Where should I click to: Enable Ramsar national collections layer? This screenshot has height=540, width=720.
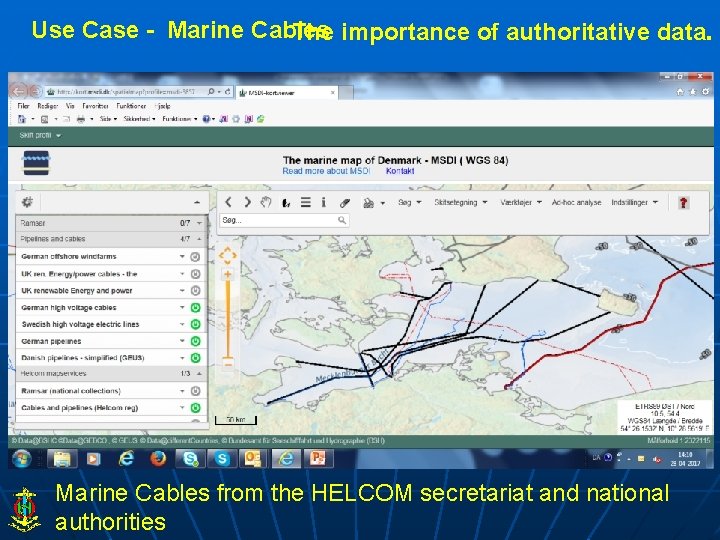pos(195,391)
